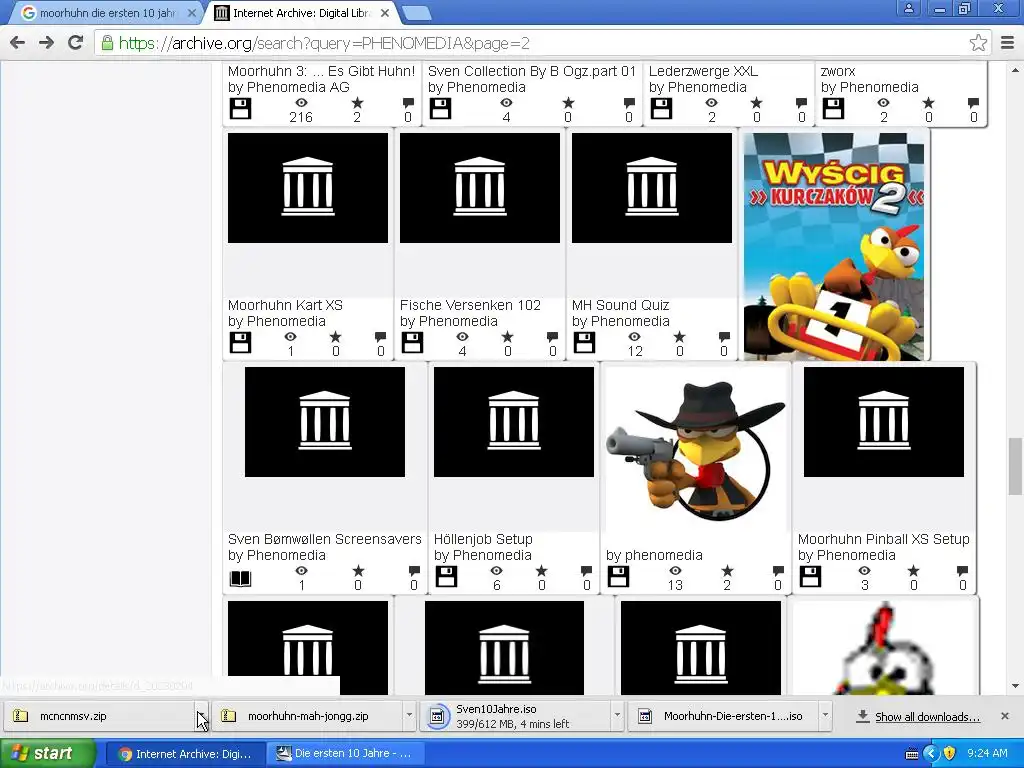Open the Sven Collection By B Ogz.part 01 link
Screen dimensions: 1024x768
click(x=532, y=71)
